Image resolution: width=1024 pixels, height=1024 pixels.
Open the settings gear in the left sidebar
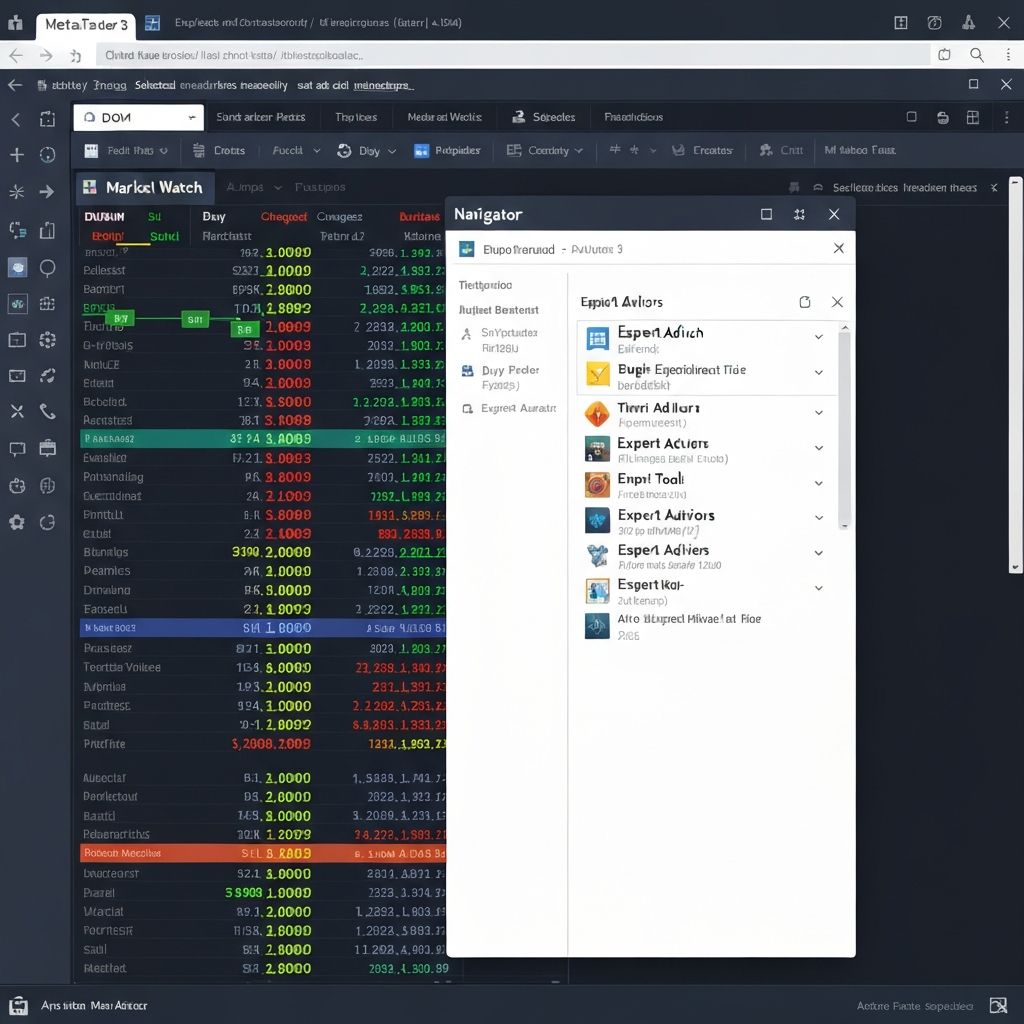tap(16, 521)
